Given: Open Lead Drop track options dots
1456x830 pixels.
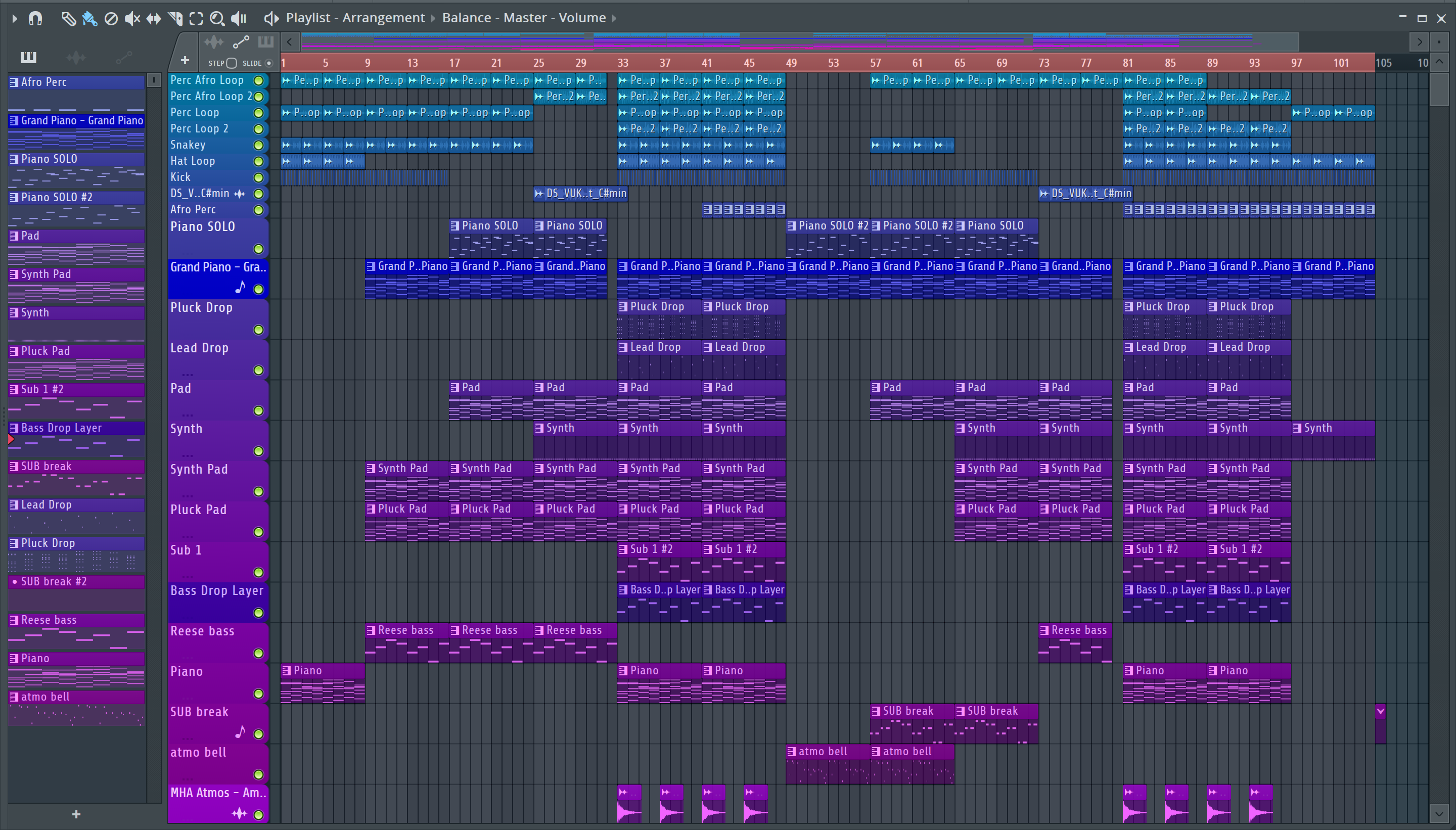Looking at the screenshot, I should click(x=188, y=375).
